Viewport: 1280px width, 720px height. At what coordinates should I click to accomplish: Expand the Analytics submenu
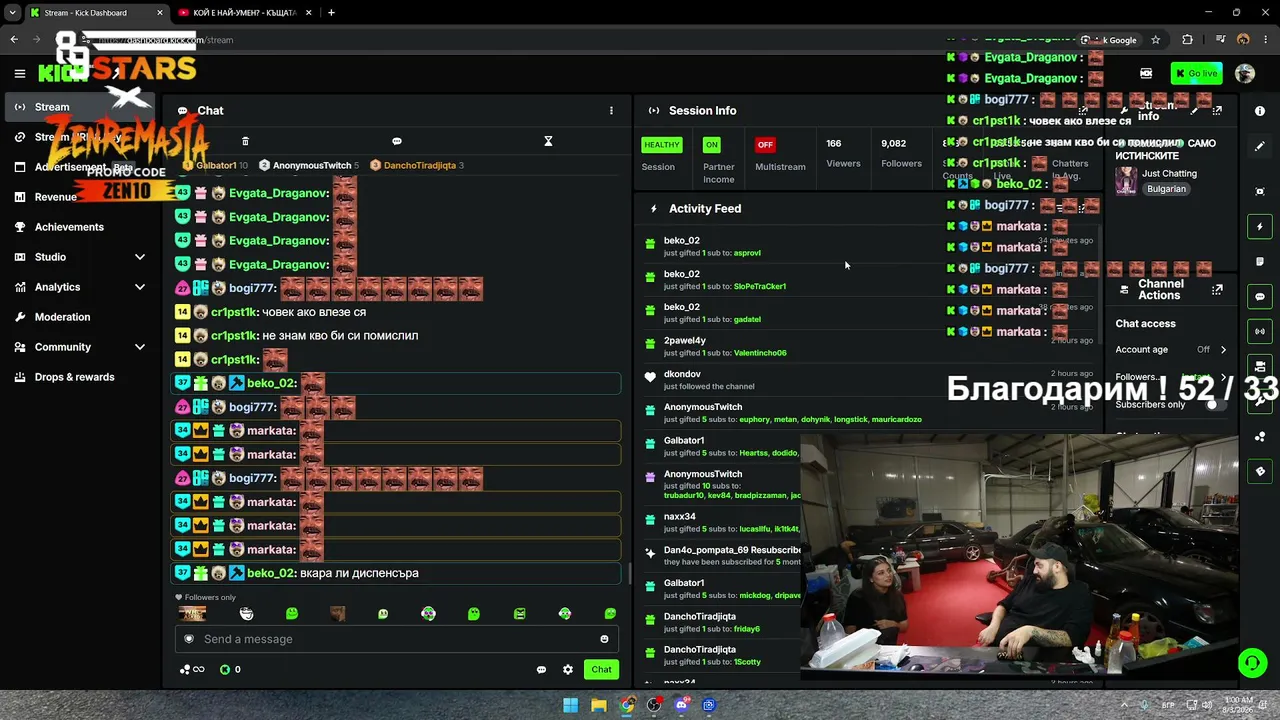tap(139, 287)
